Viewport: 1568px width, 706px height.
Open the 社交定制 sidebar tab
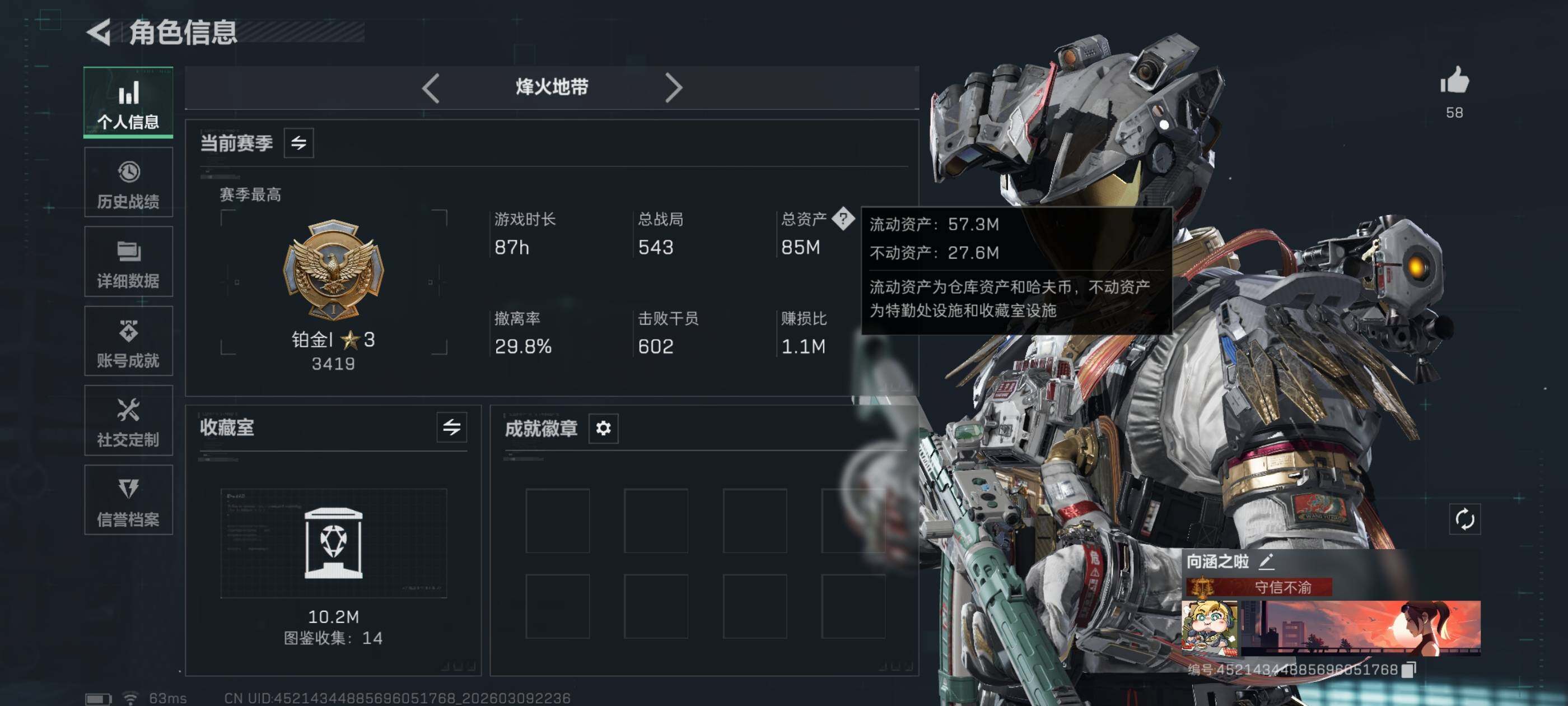point(128,420)
